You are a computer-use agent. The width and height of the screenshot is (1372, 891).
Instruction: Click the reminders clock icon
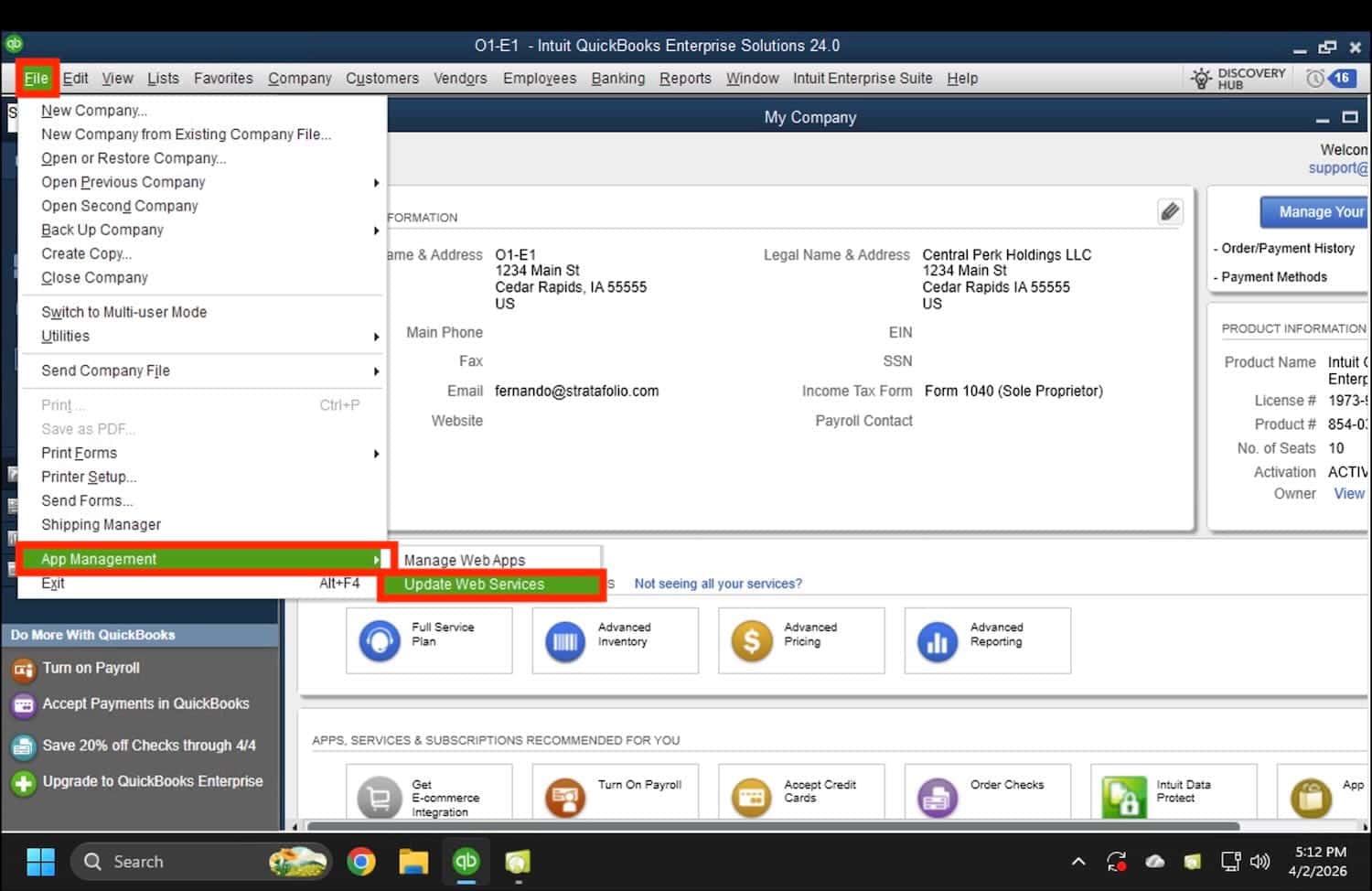[x=1315, y=79]
